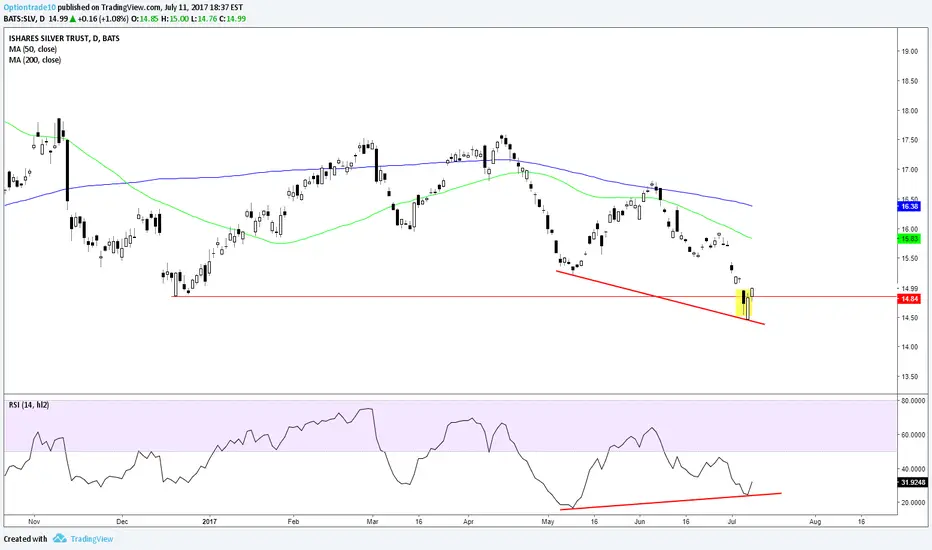Click the 13.50 price axis label

click(x=909, y=377)
